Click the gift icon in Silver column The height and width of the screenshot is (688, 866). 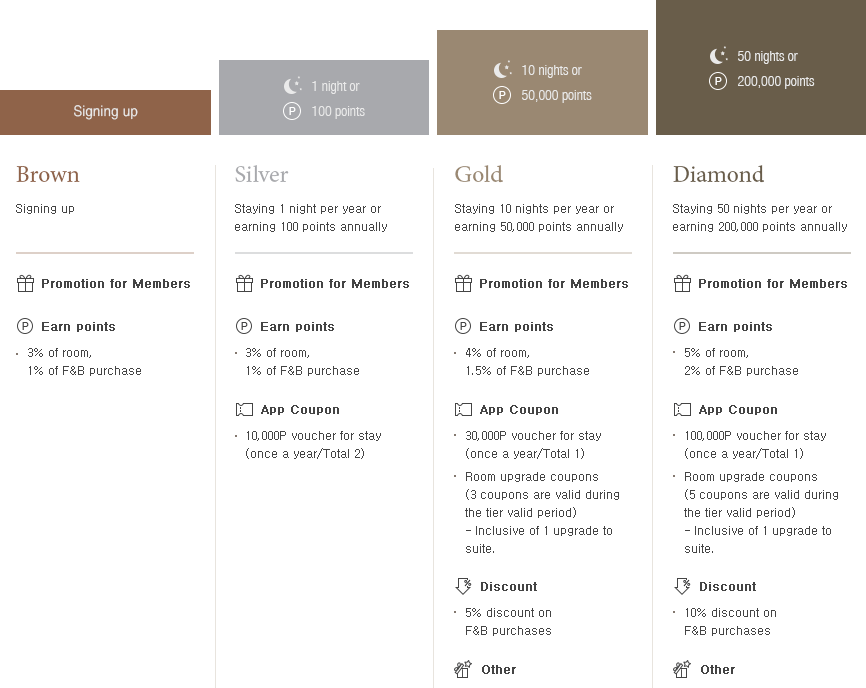point(244,283)
